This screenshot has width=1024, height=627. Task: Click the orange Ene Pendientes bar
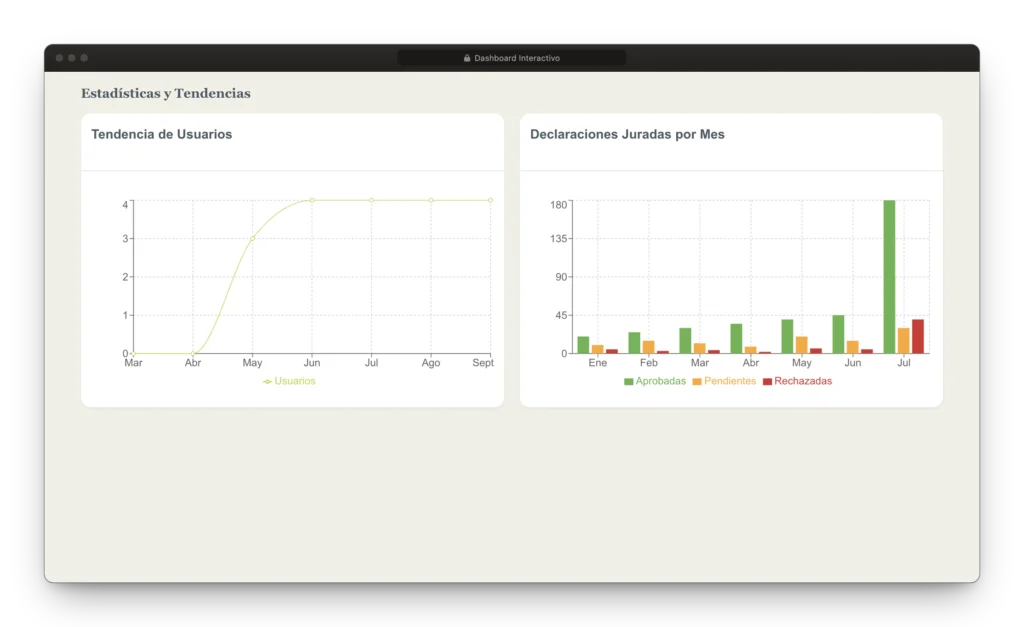click(598, 349)
